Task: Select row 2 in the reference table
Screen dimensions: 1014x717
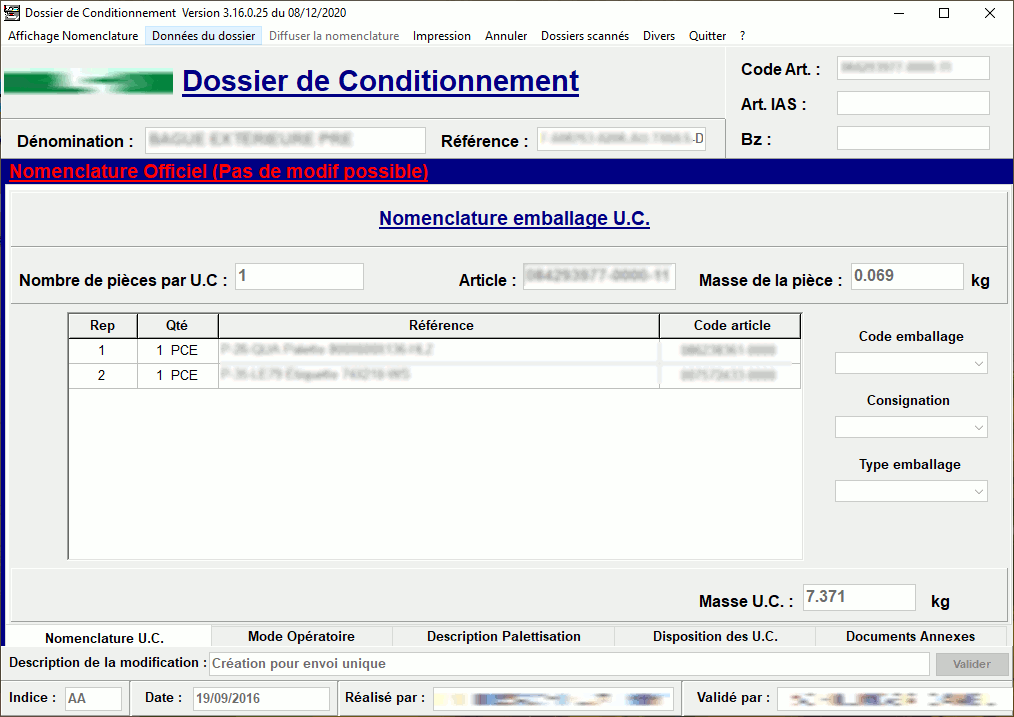Action: [x=435, y=375]
